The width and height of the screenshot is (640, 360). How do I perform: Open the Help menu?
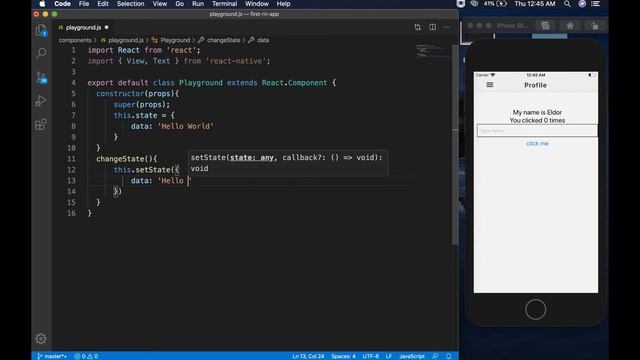(283, 4)
